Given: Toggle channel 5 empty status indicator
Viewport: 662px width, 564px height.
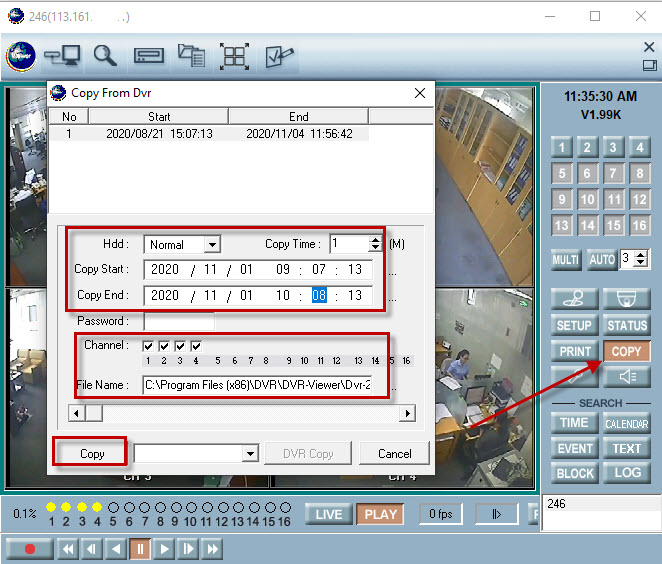Looking at the screenshot, I should 113,507.
